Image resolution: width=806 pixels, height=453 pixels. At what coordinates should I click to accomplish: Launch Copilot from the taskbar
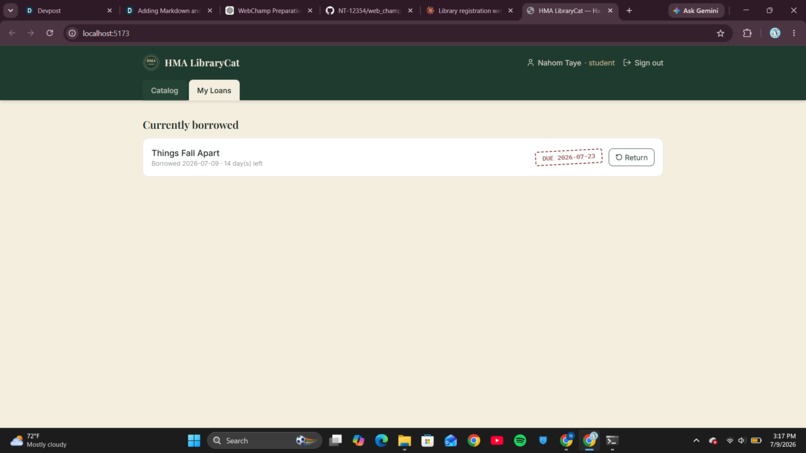(x=358, y=441)
